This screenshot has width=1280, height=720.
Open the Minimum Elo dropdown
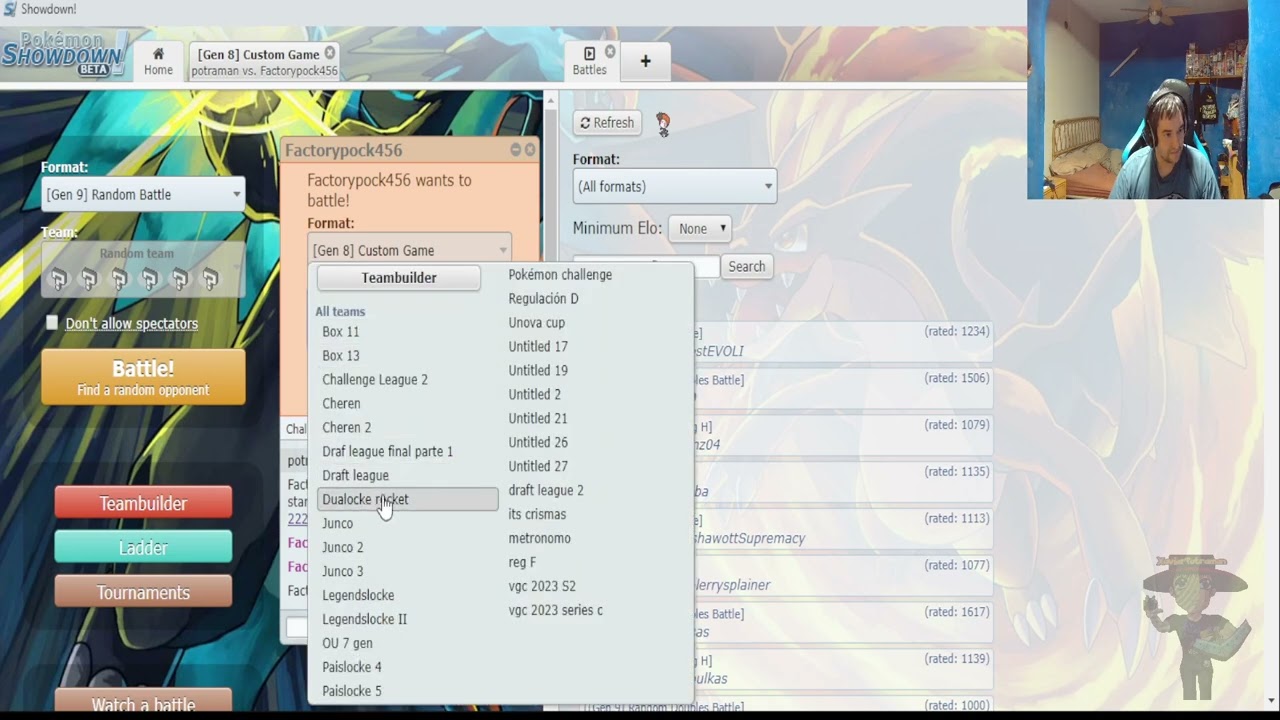coord(700,229)
